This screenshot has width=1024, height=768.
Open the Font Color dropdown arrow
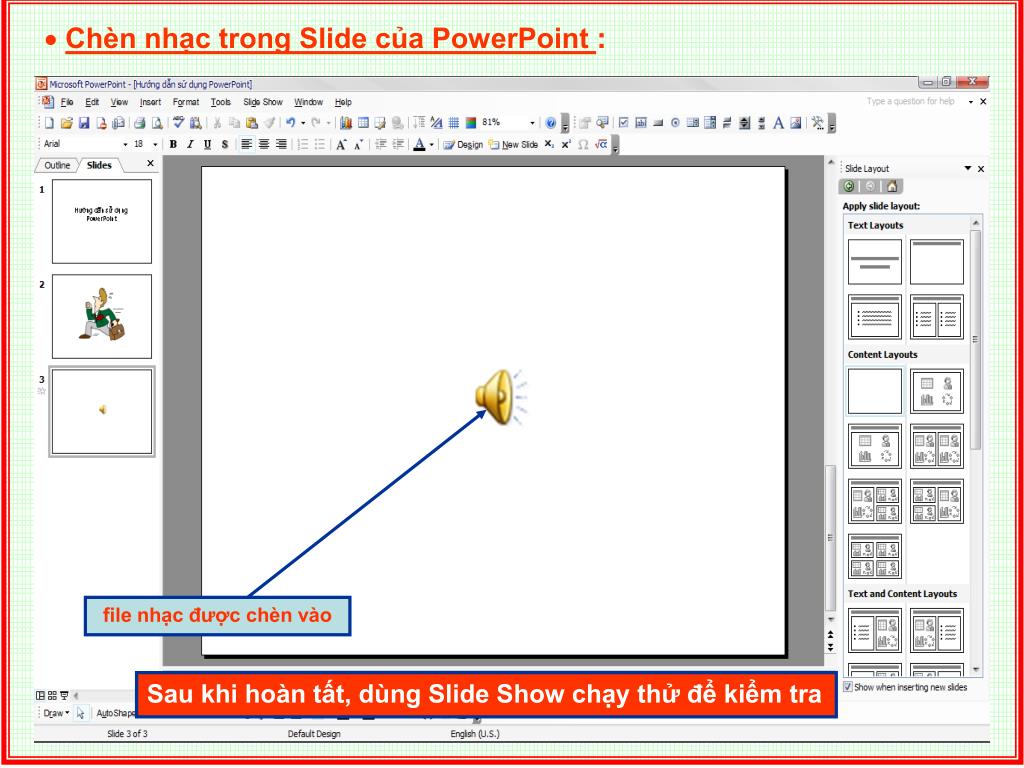pyautogui.click(x=431, y=144)
